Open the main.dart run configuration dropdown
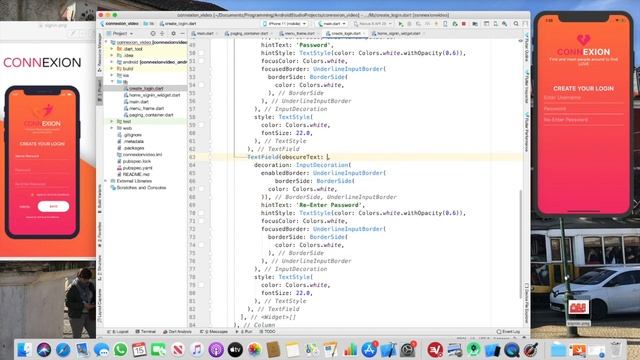Image resolution: width=640 pixels, height=360 pixels. click(332, 24)
